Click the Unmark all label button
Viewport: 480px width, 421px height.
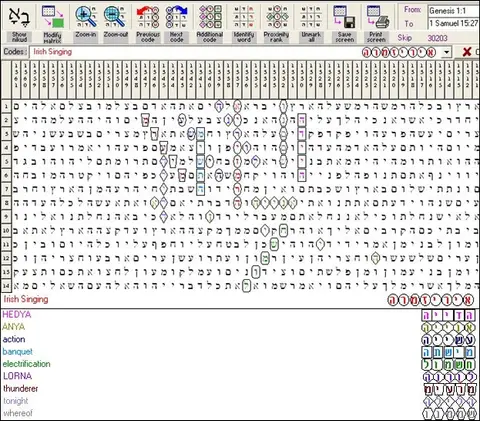(x=311, y=37)
